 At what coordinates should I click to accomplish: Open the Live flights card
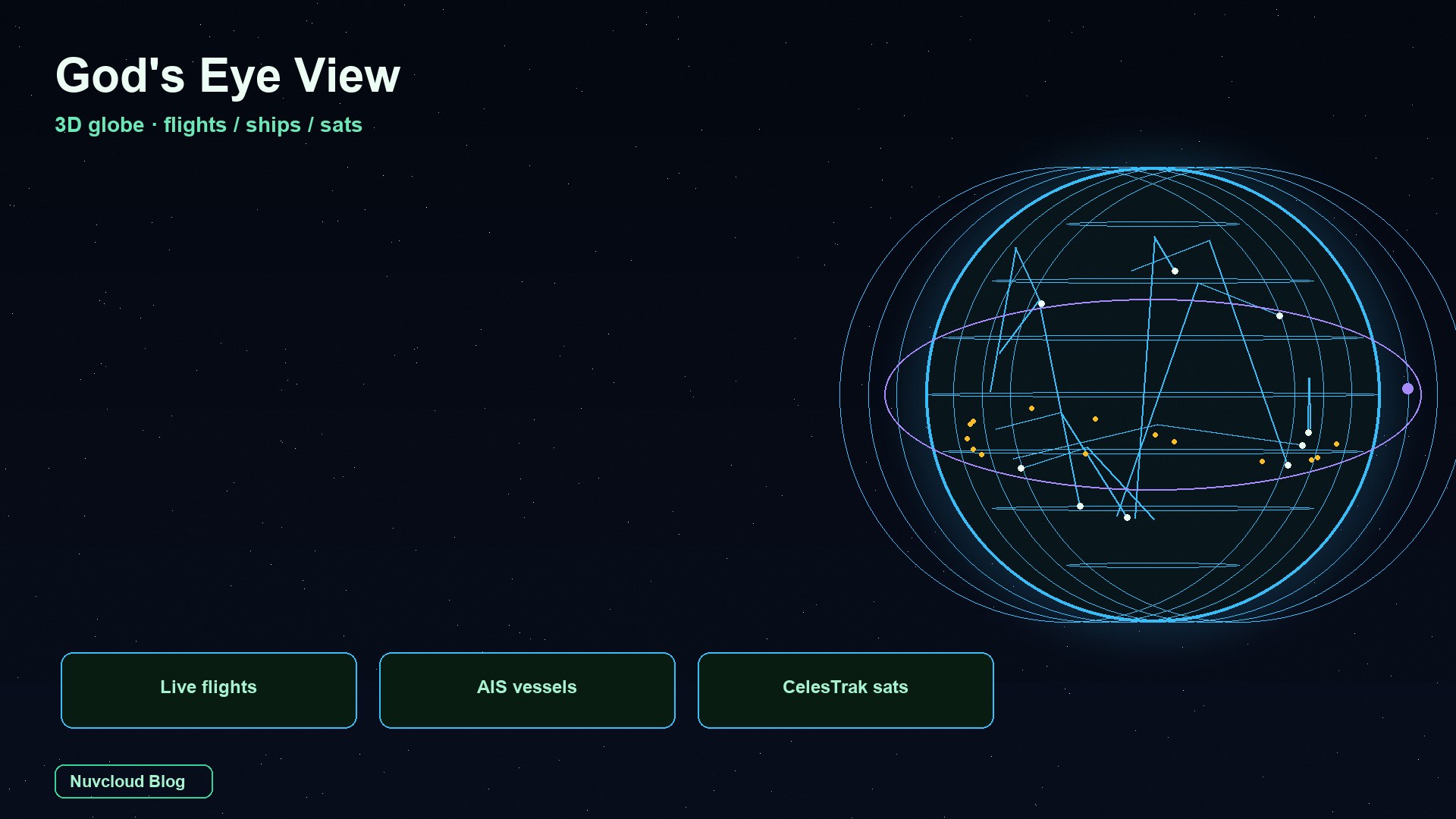[209, 690]
